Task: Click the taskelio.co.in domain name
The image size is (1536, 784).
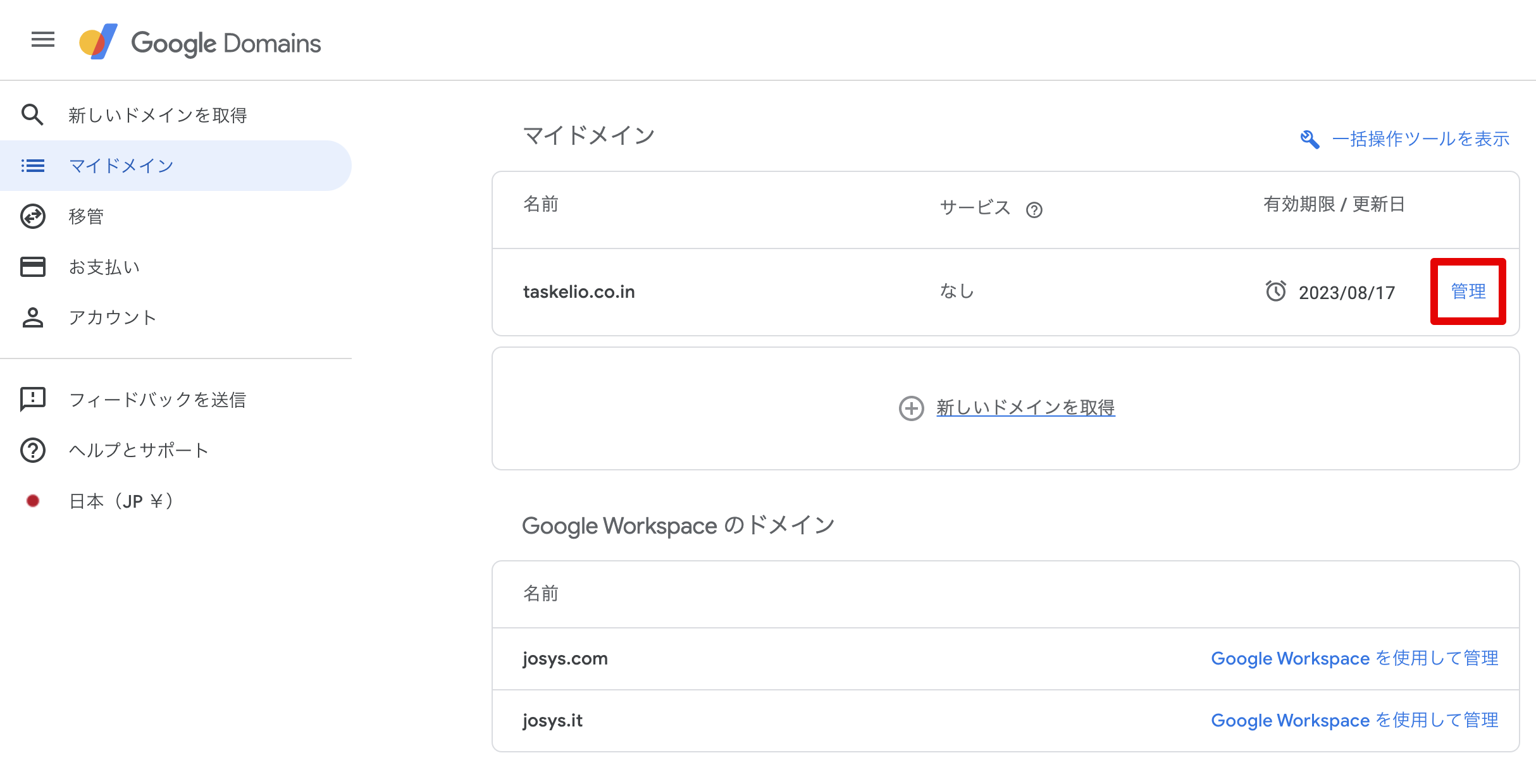Action: (578, 291)
